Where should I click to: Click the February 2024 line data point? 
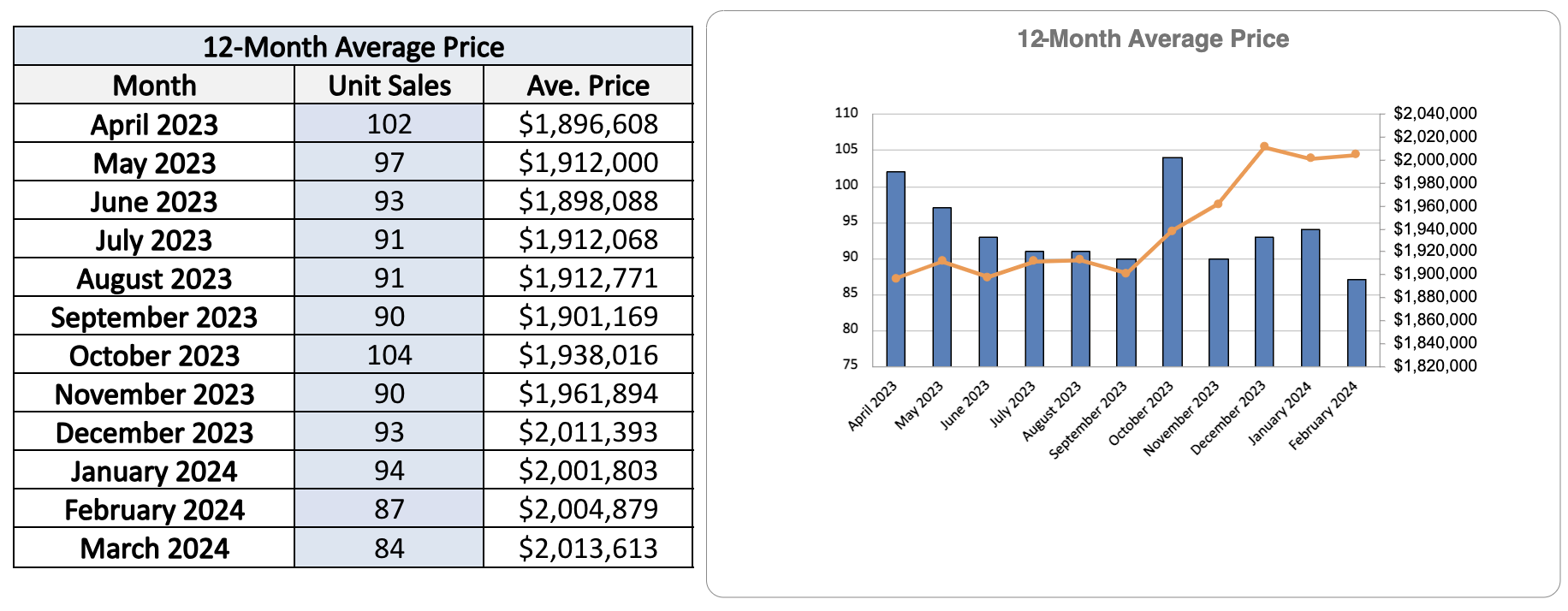click(x=1356, y=154)
